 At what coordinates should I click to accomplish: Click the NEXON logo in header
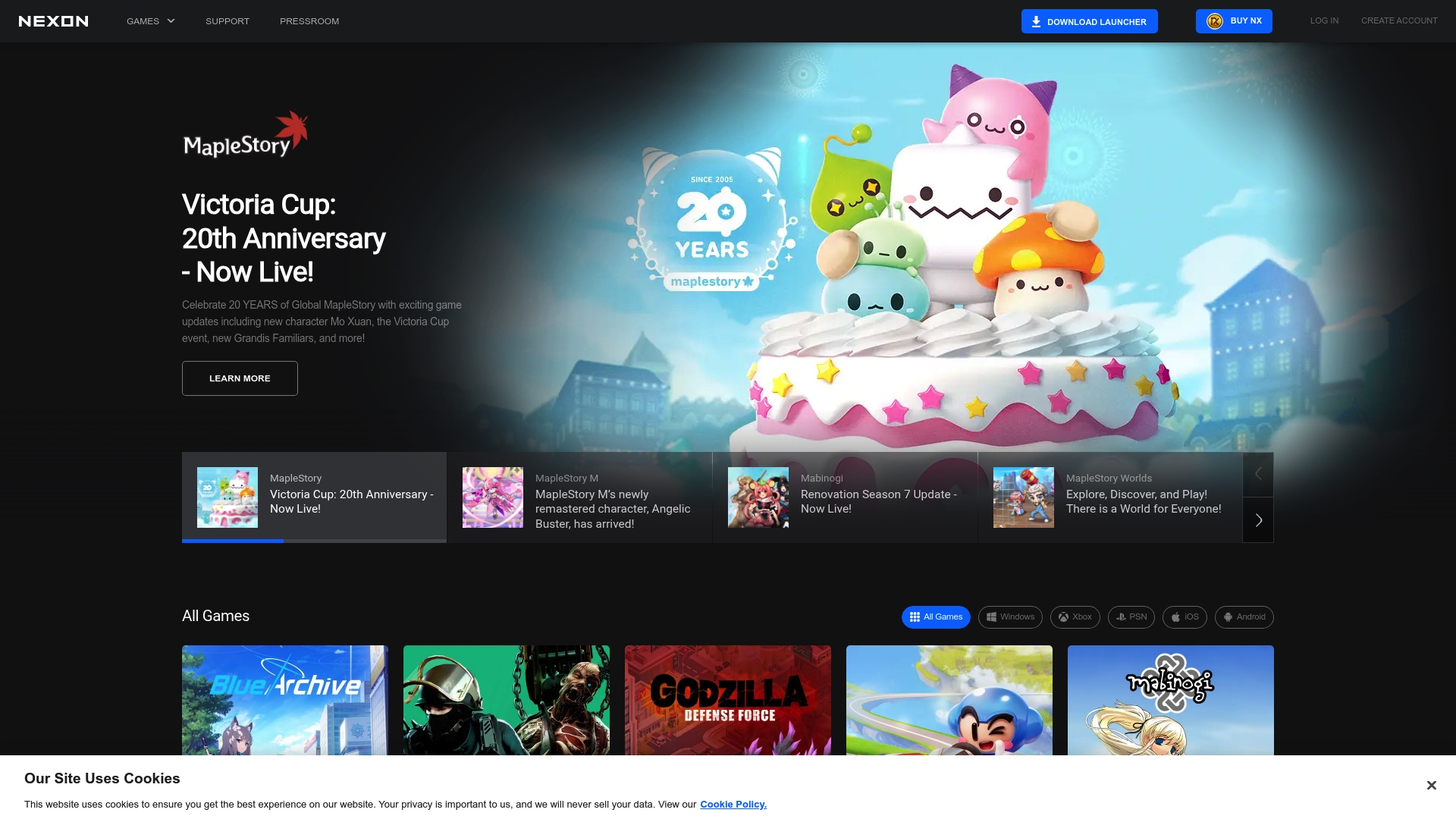[53, 21]
